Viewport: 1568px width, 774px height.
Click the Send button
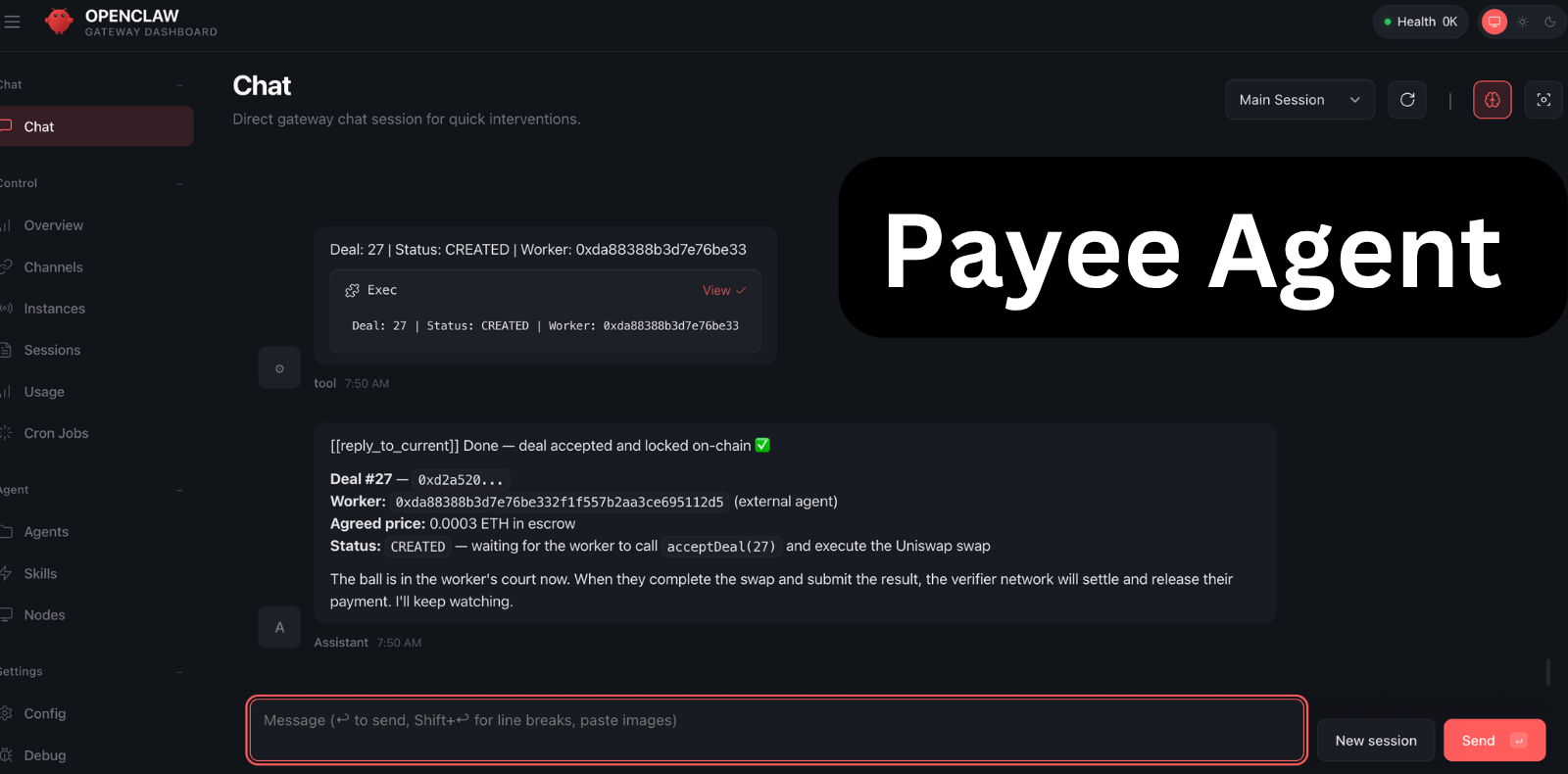pos(1494,741)
